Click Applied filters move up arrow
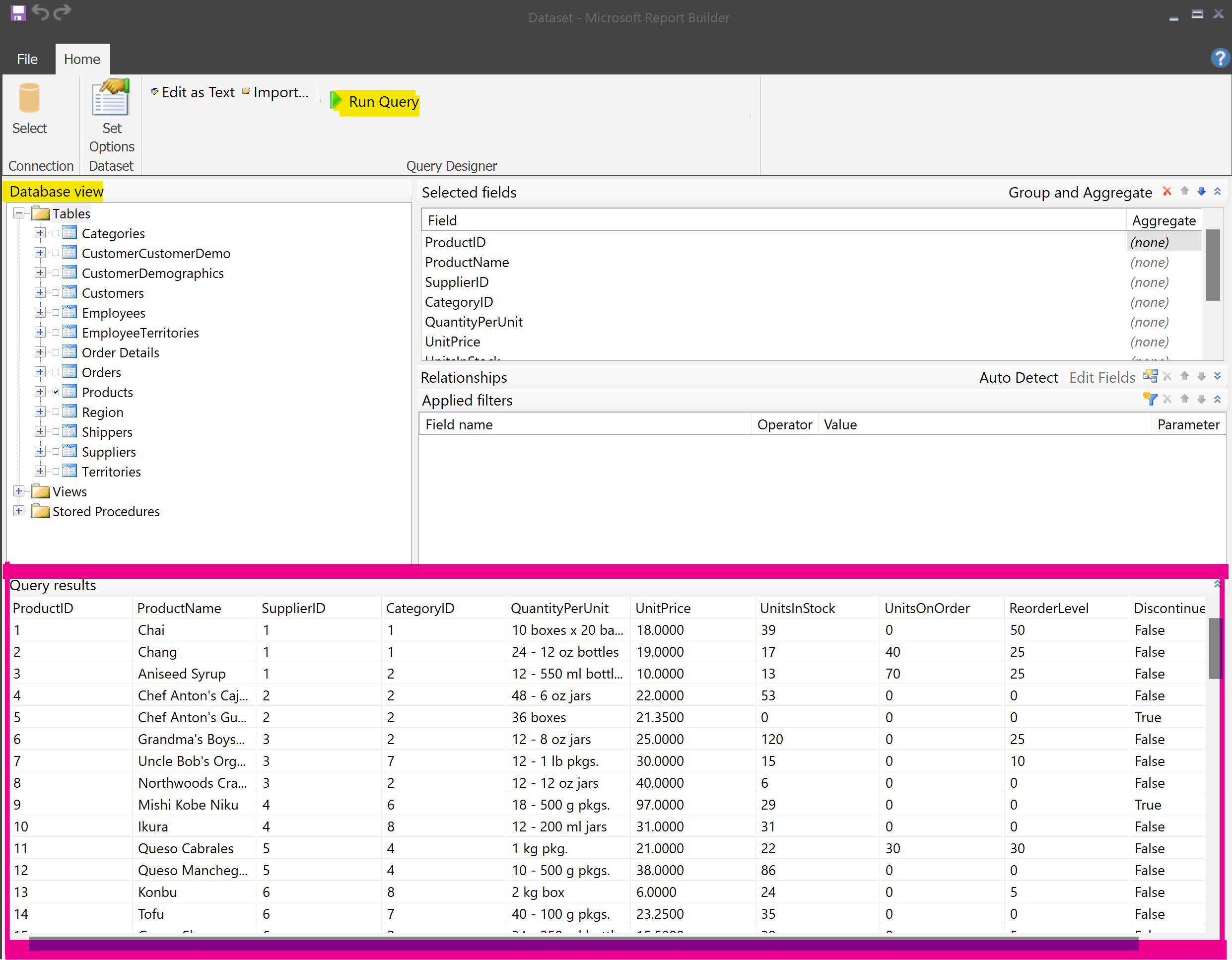1232x960 pixels. [x=1184, y=400]
